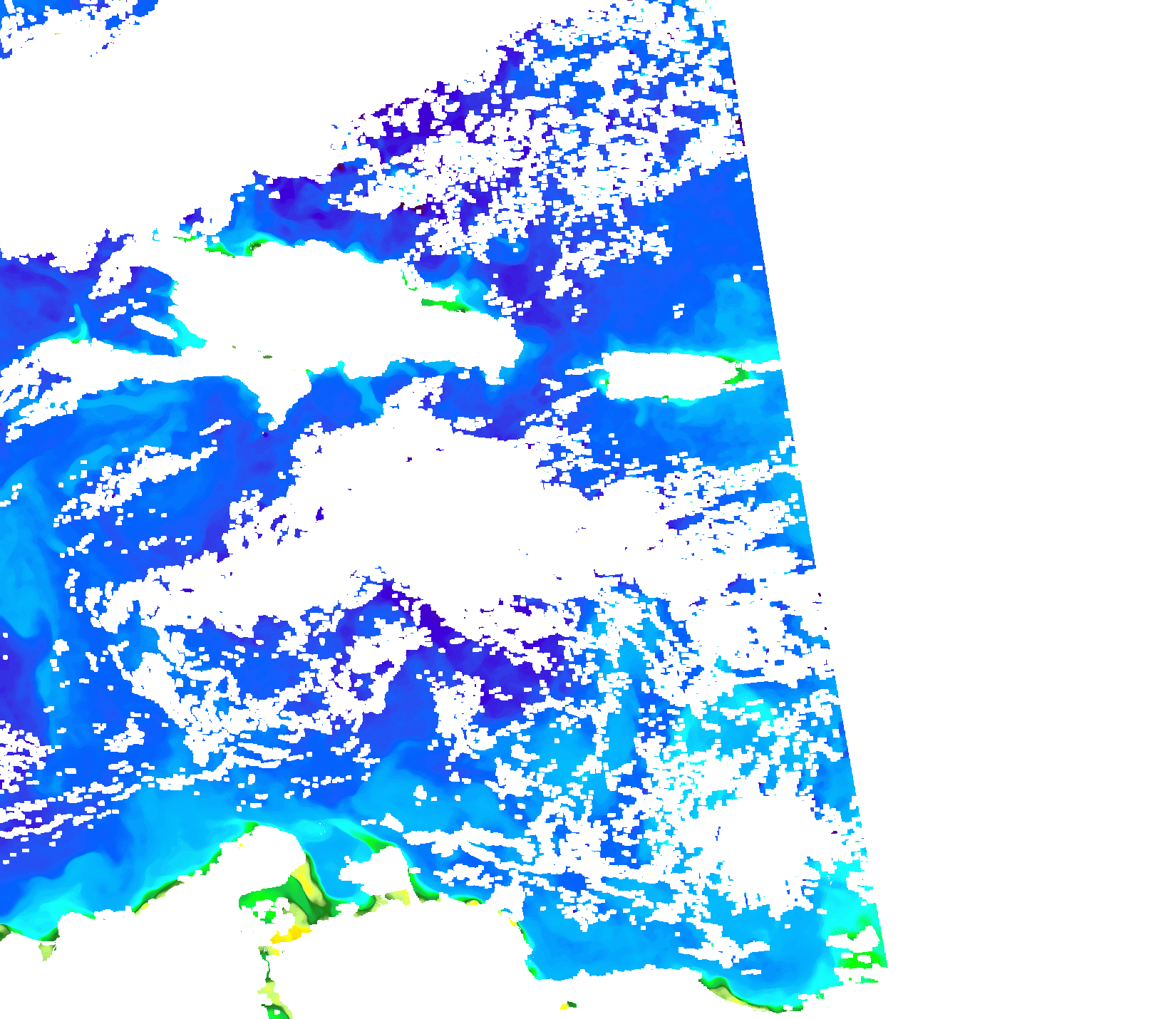Image resolution: width=1176 pixels, height=1019 pixels.
Task: Click large round white cloud patch bottom-right
Action: tap(763, 855)
